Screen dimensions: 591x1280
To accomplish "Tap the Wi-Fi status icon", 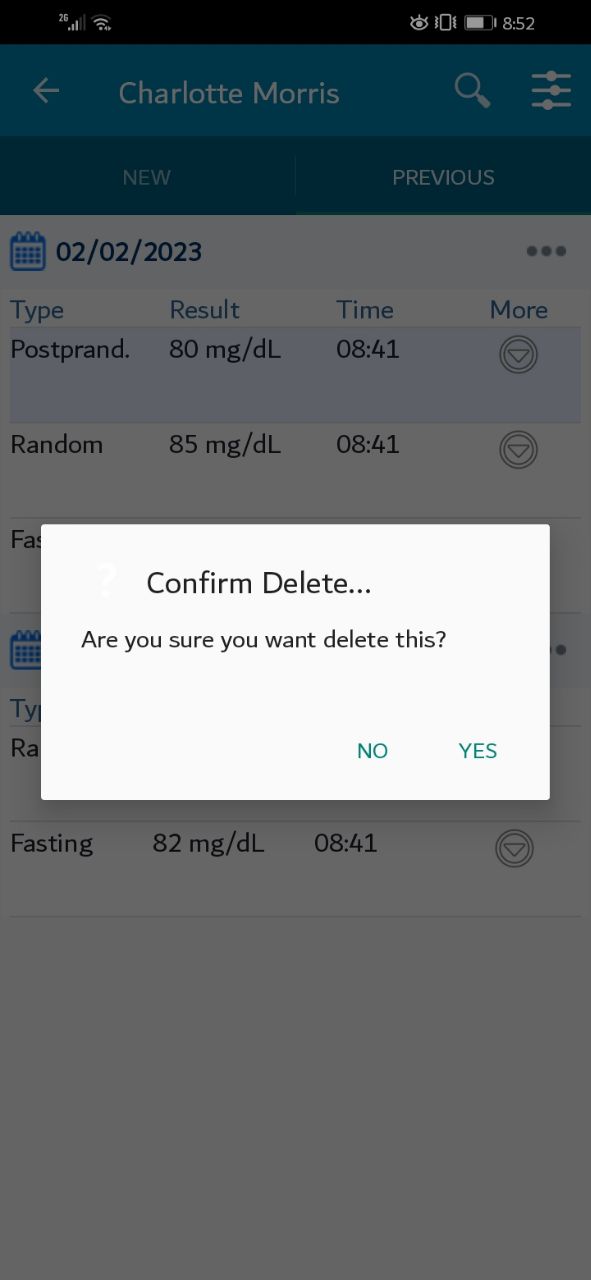I will [101, 22].
